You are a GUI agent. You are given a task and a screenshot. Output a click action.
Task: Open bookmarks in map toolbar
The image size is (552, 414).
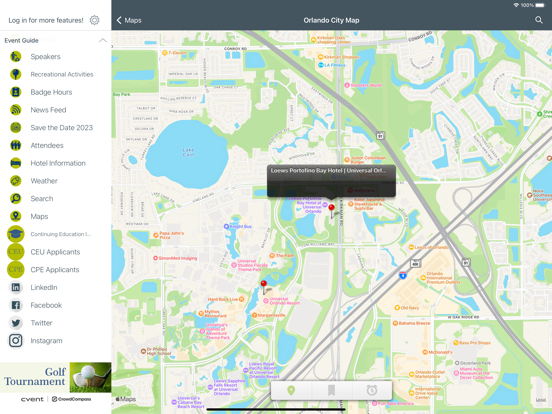[x=331, y=390]
